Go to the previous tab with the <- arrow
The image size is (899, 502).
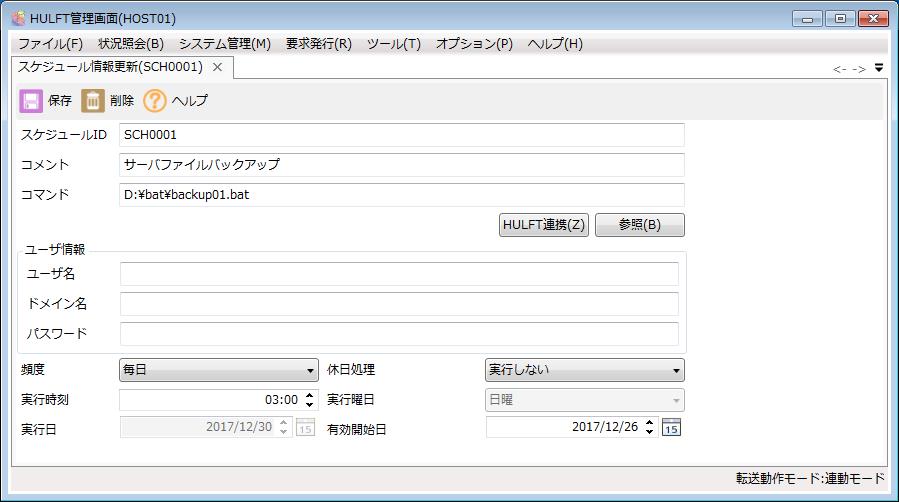840,69
